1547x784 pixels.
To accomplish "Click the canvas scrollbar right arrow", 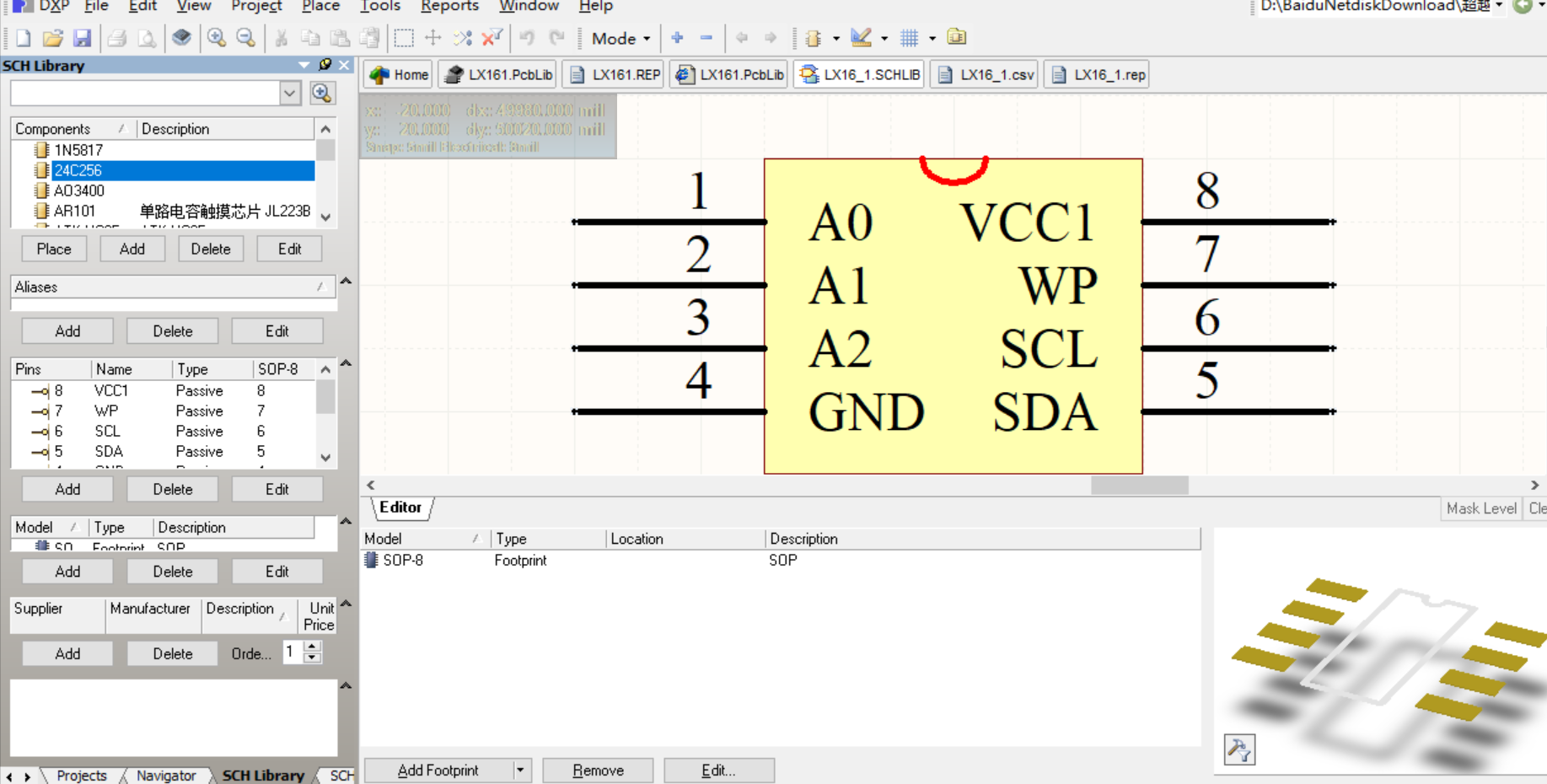I will tap(1534, 485).
